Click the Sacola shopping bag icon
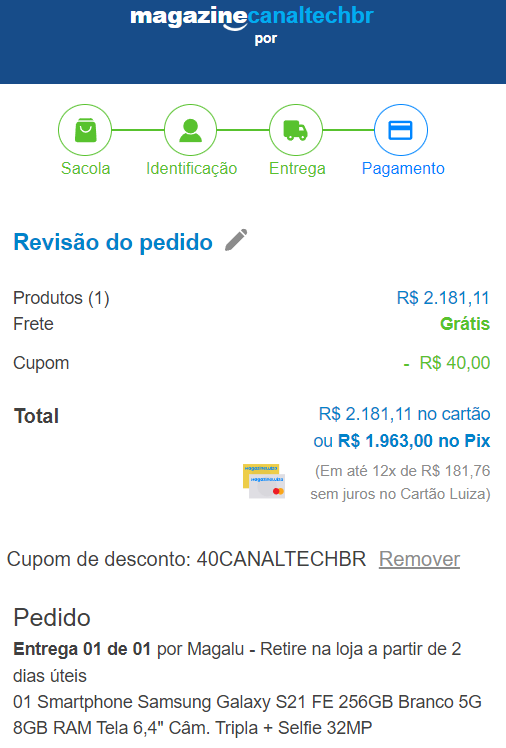The image size is (506, 748). tap(85, 130)
